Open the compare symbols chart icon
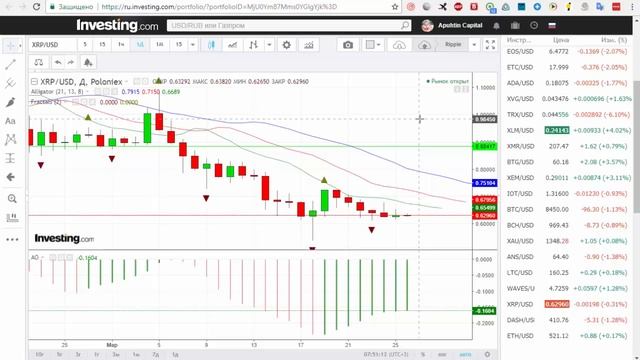 coord(233,45)
